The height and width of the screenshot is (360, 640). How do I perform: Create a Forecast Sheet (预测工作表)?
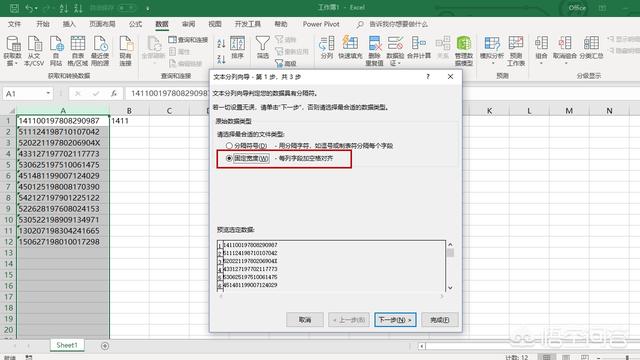pyautogui.click(x=516, y=51)
